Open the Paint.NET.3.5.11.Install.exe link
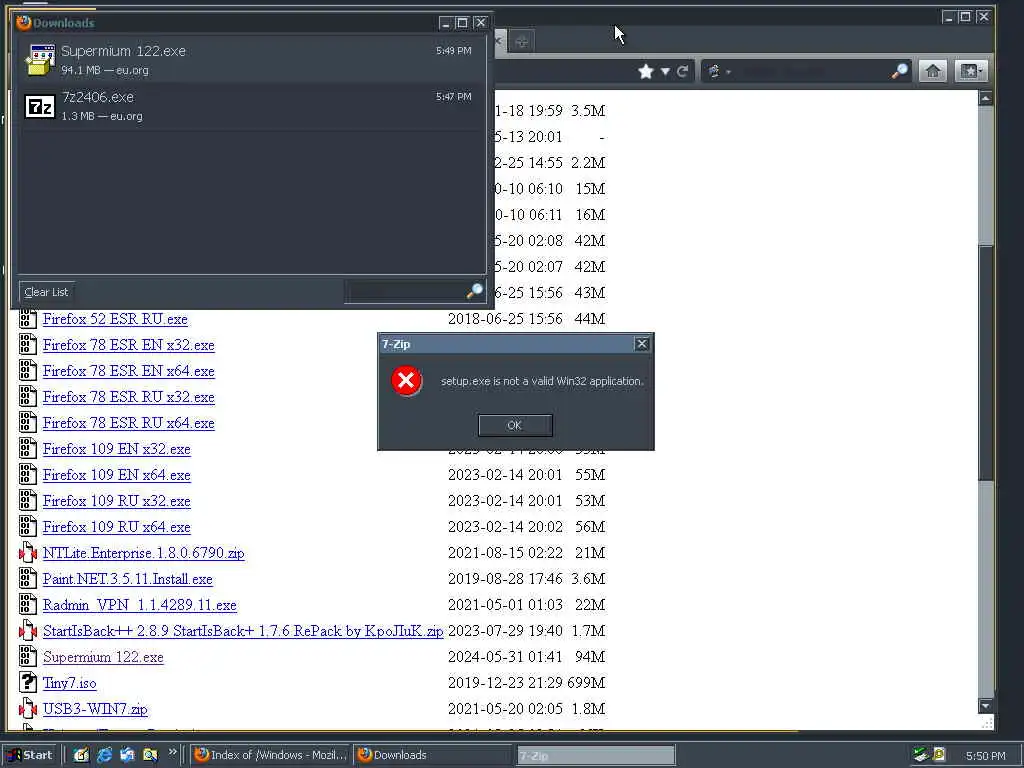 pyautogui.click(x=128, y=579)
